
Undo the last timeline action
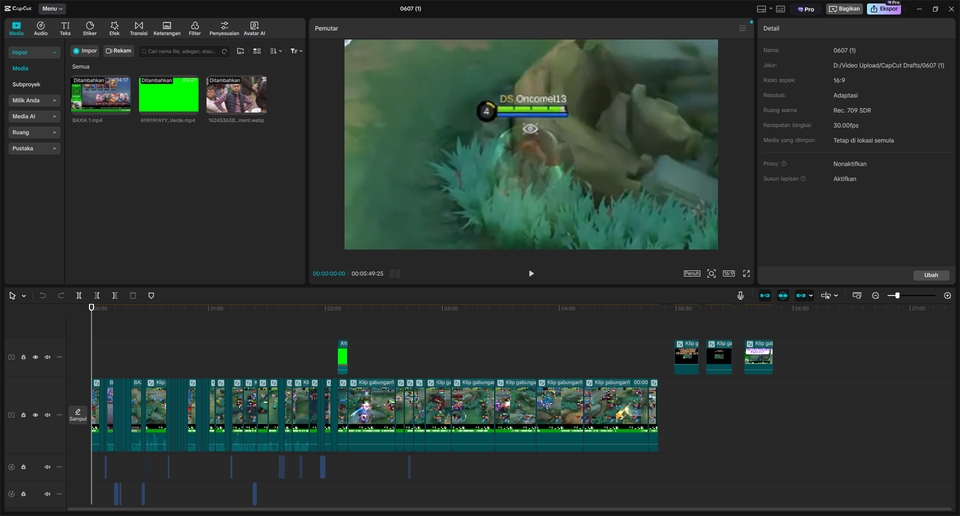tap(43, 296)
